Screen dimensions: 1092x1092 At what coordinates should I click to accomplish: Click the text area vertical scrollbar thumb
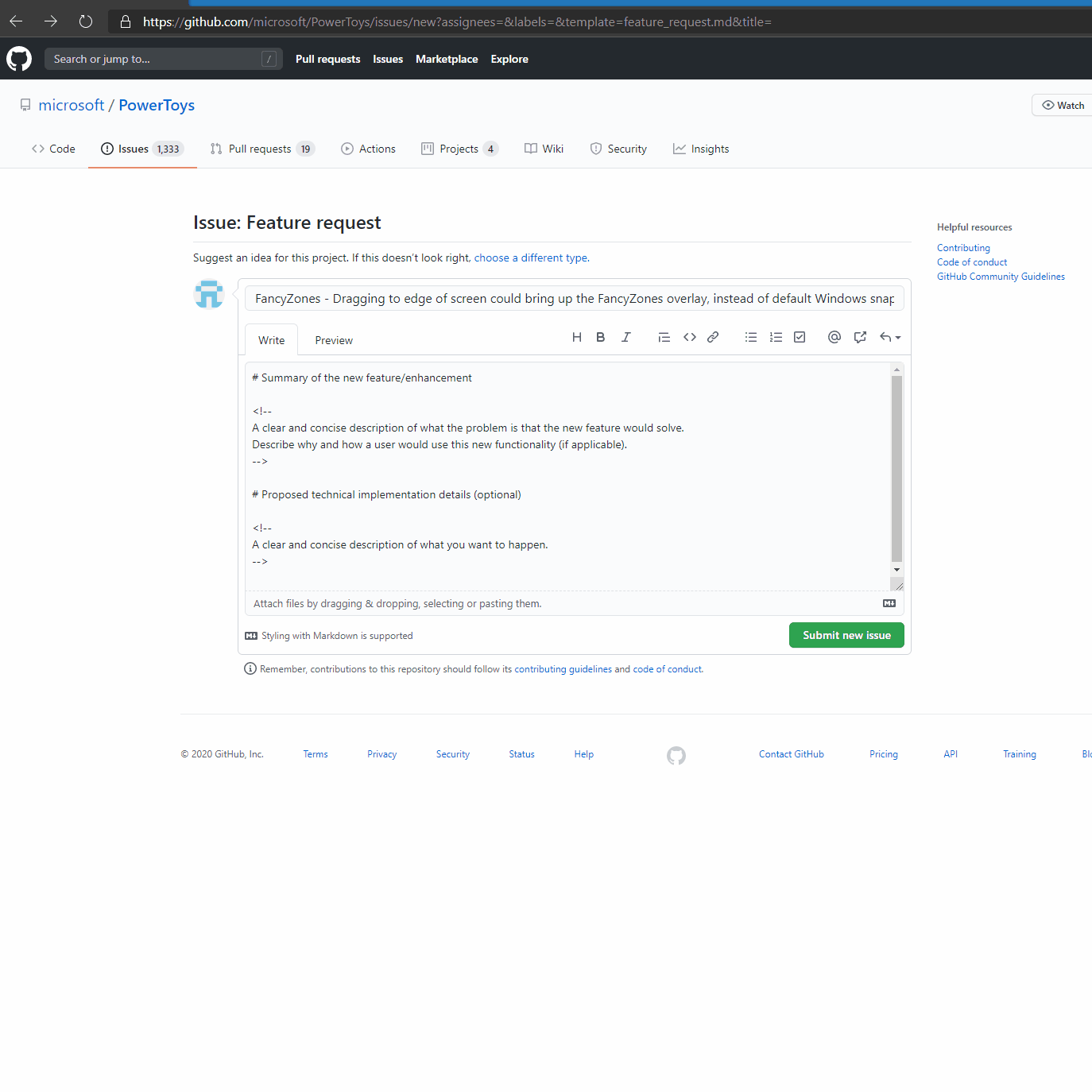click(x=897, y=469)
